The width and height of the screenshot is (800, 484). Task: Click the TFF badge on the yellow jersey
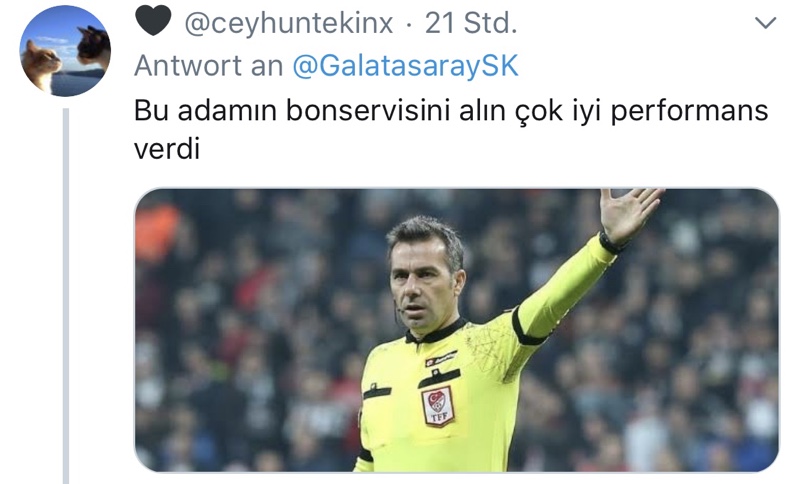coord(438,405)
